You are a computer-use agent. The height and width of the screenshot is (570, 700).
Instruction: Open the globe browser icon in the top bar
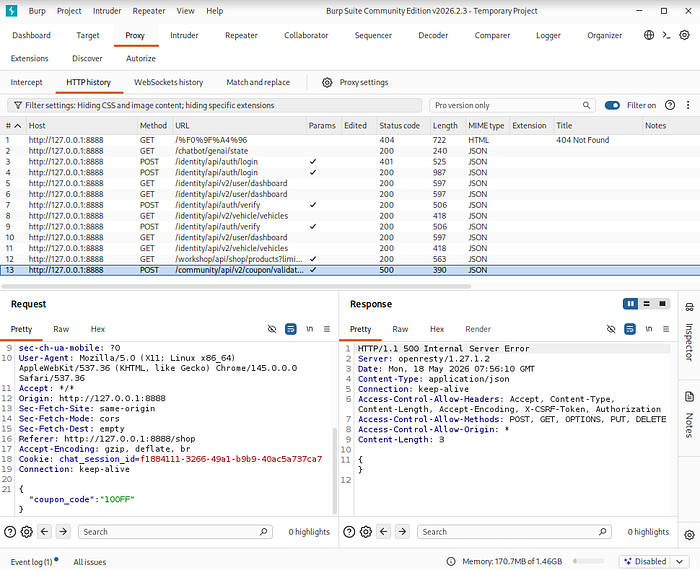pos(649,35)
